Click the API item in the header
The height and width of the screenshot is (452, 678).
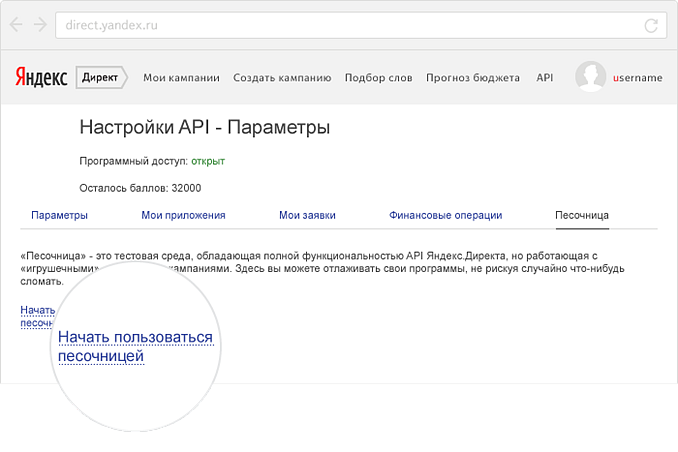[x=544, y=77]
